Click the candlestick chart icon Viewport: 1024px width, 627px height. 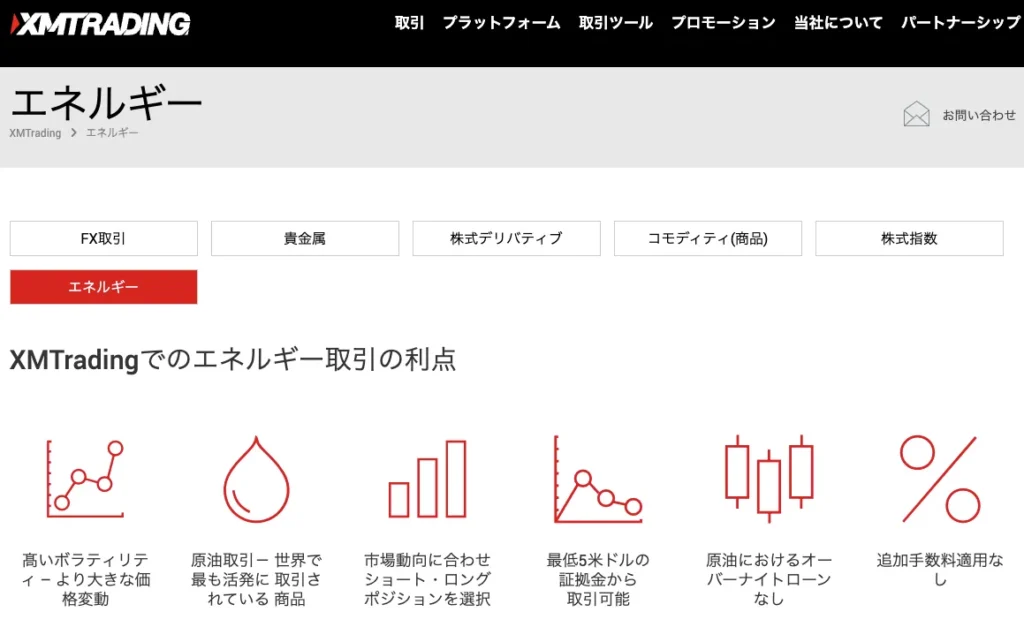pyautogui.click(x=769, y=479)
